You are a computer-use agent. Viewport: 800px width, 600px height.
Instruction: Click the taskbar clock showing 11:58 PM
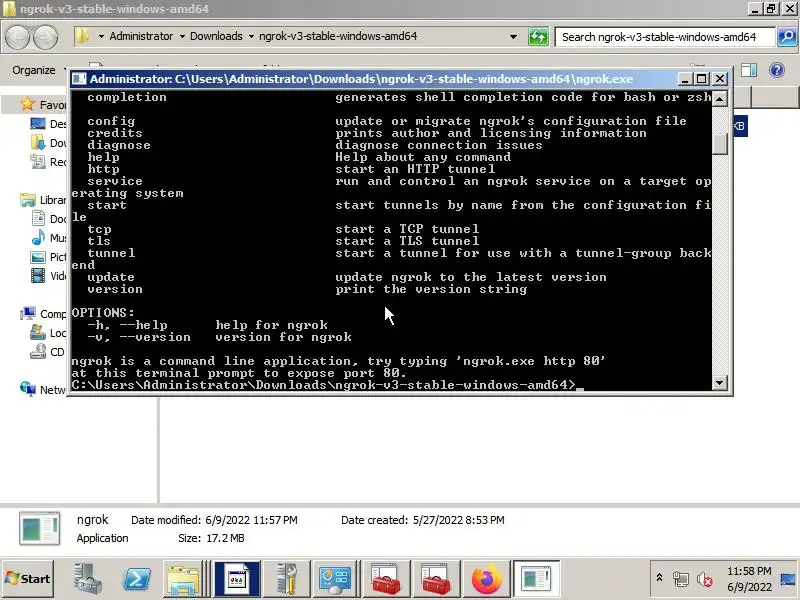coord(749,571)
